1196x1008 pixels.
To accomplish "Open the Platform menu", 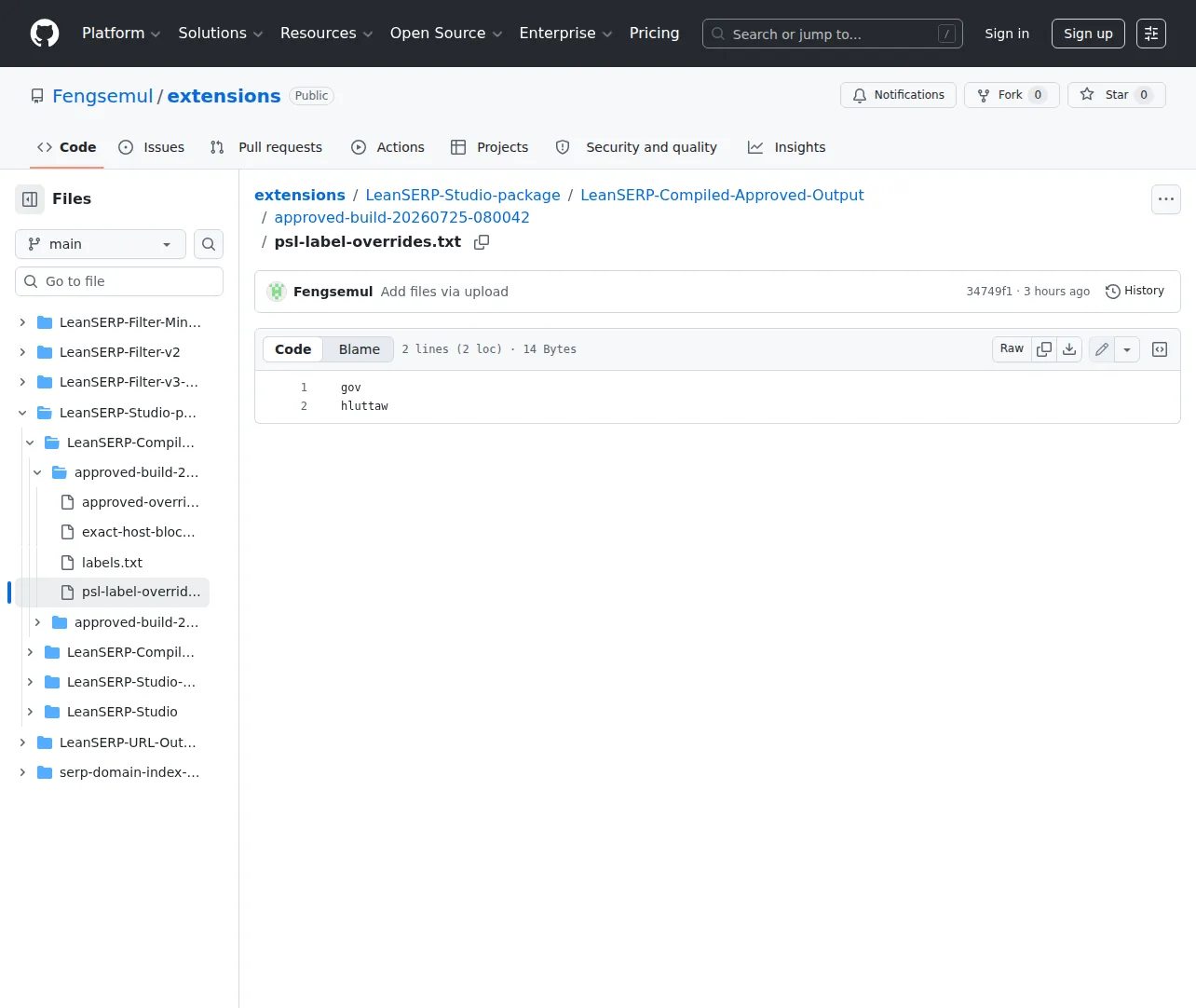I will tap(121, 34).
